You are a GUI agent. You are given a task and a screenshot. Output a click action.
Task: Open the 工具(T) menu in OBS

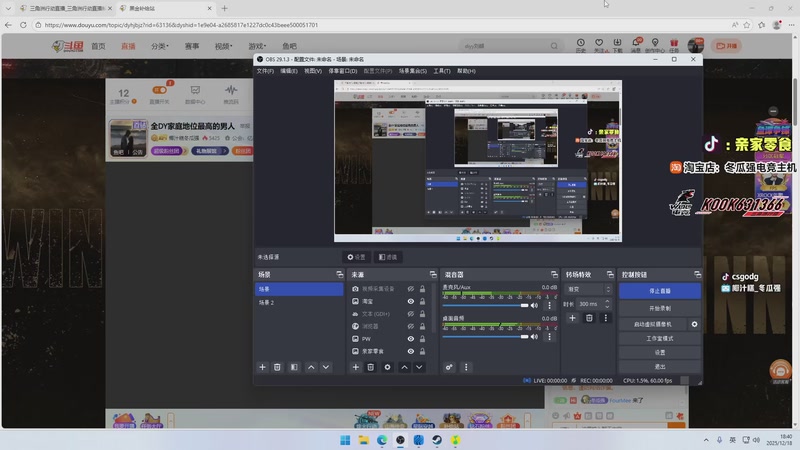442,71
